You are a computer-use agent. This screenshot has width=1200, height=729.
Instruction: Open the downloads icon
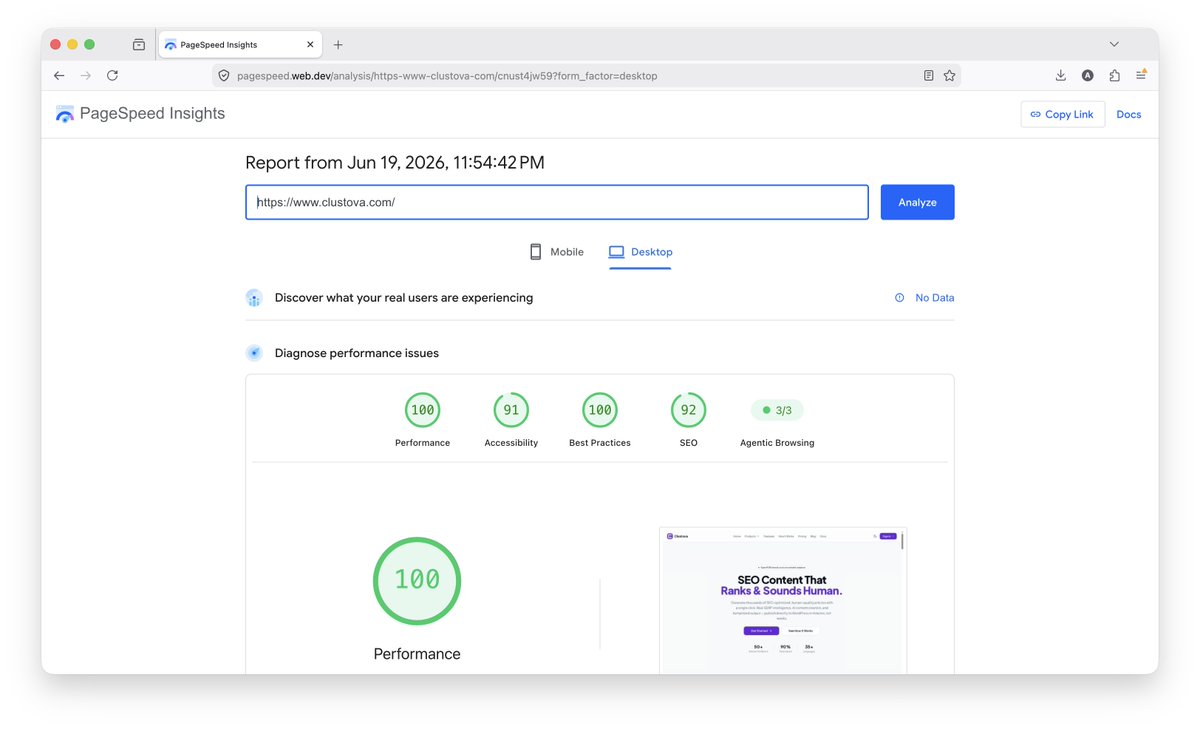1061,75
